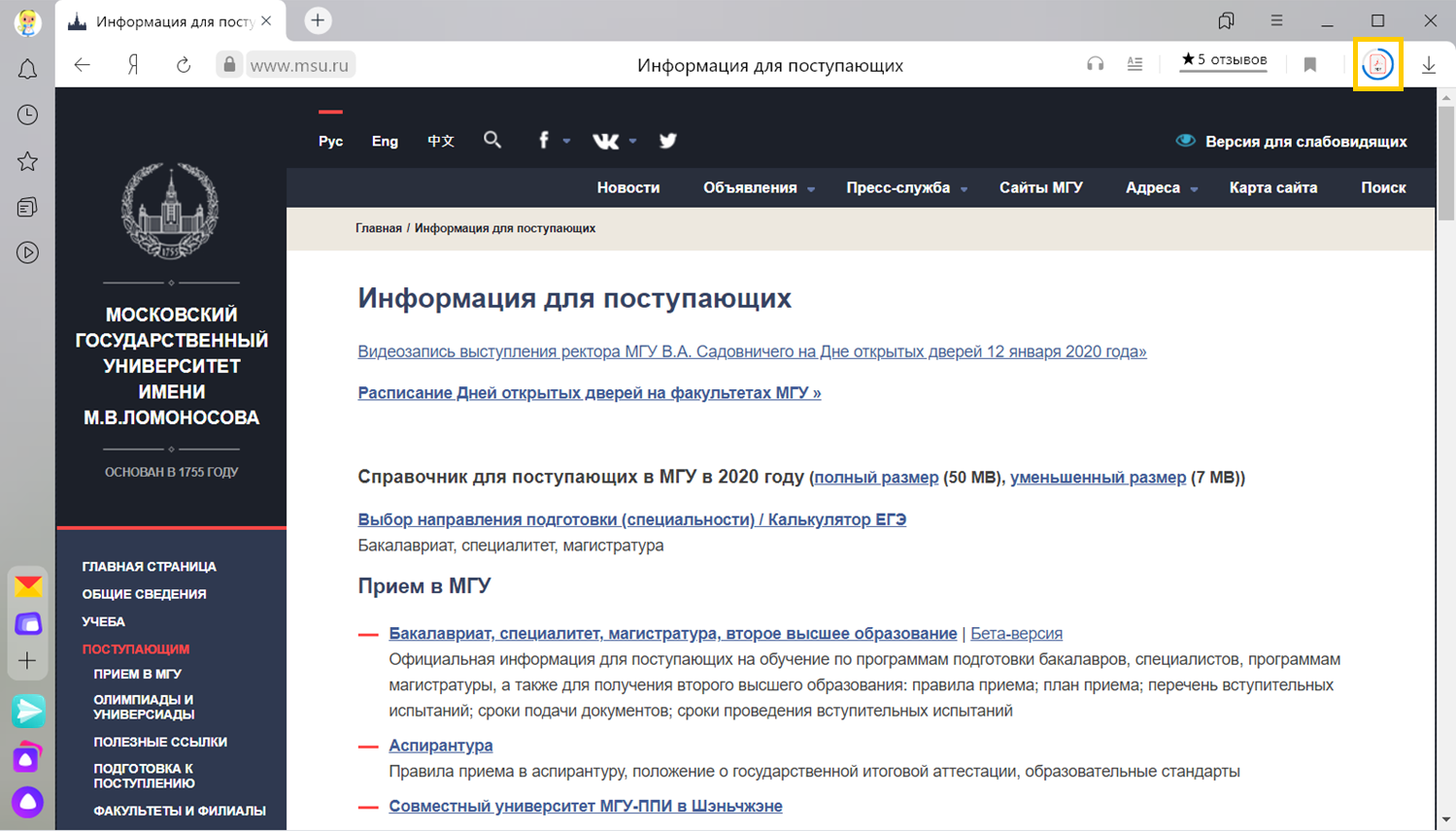
Task: Open bookmarks star in the sidebar
Action: coord(27,161)
